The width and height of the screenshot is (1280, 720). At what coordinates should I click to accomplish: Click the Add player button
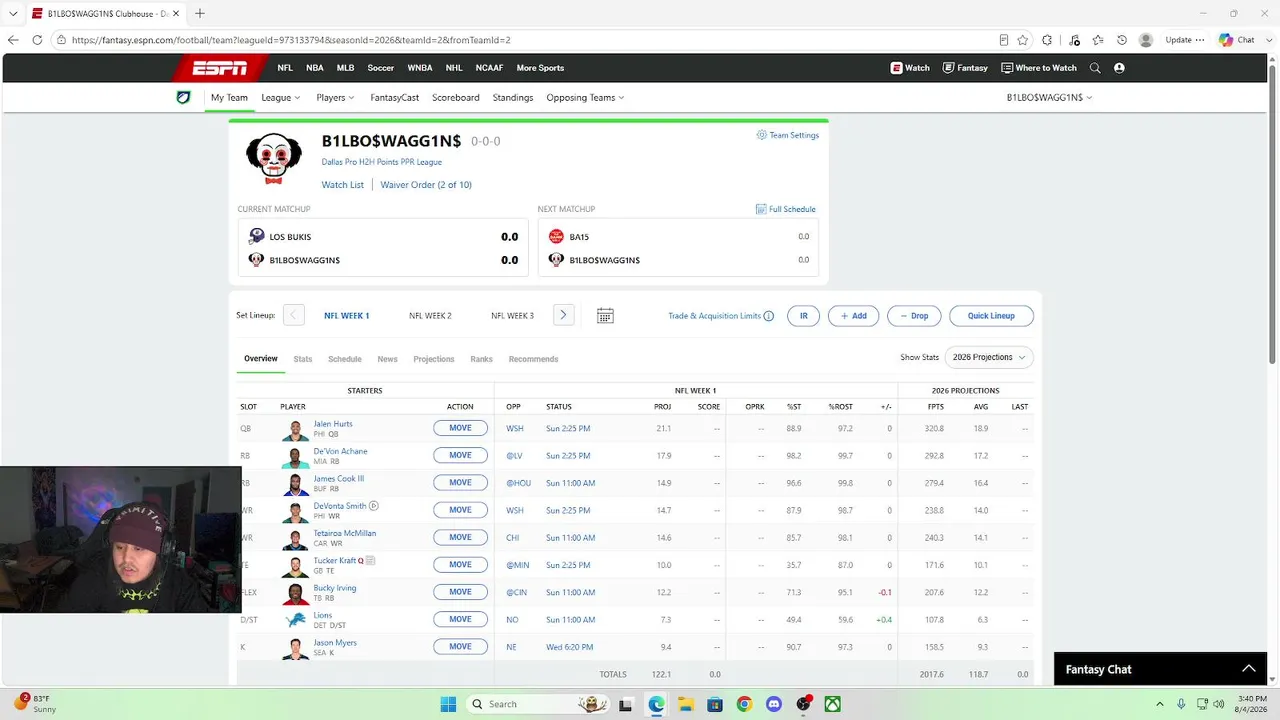pos(854,316)
